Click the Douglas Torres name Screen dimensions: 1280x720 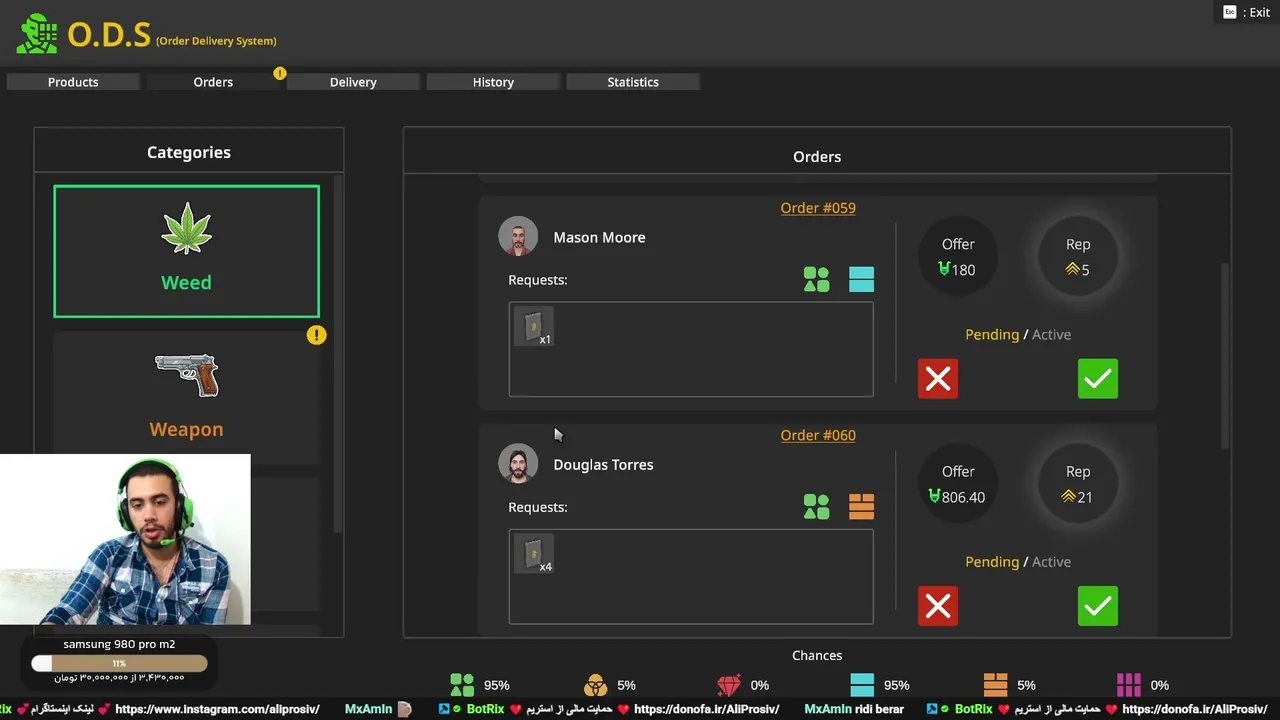(x=603, y=464)
